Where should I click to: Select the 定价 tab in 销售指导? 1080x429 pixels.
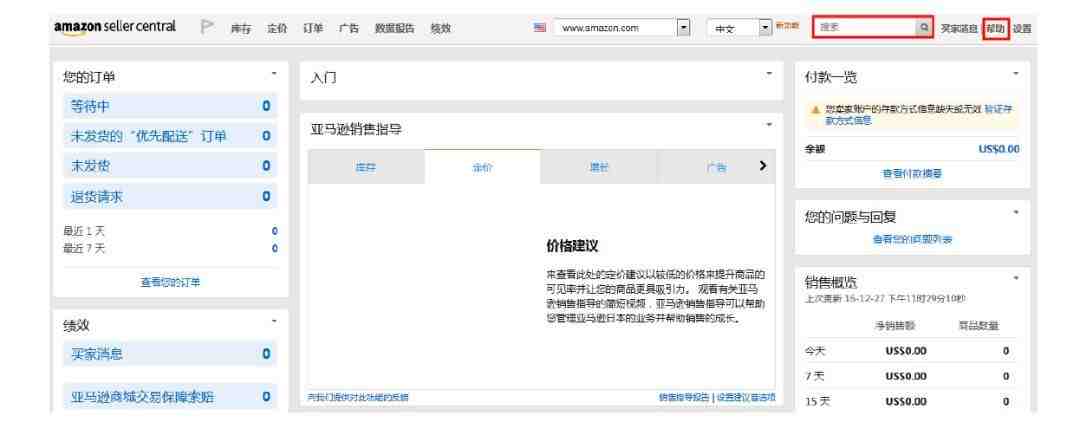point(482,167)
